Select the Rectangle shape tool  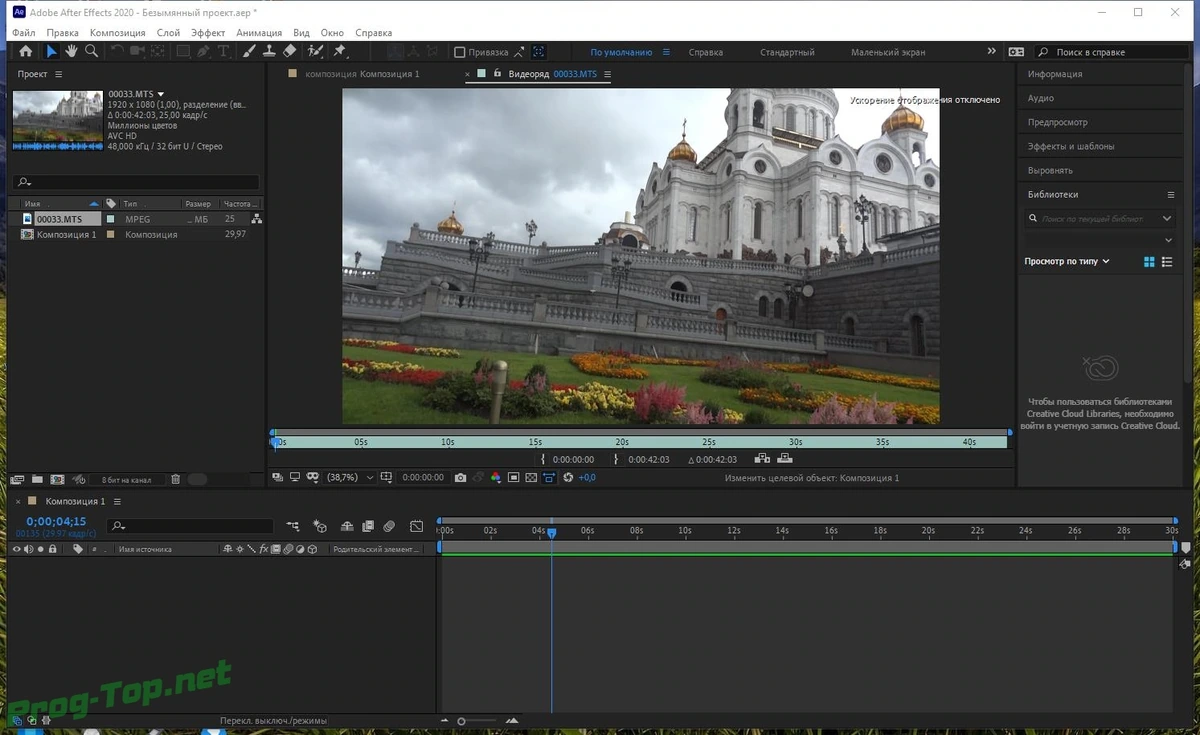(x=184, y=51)
